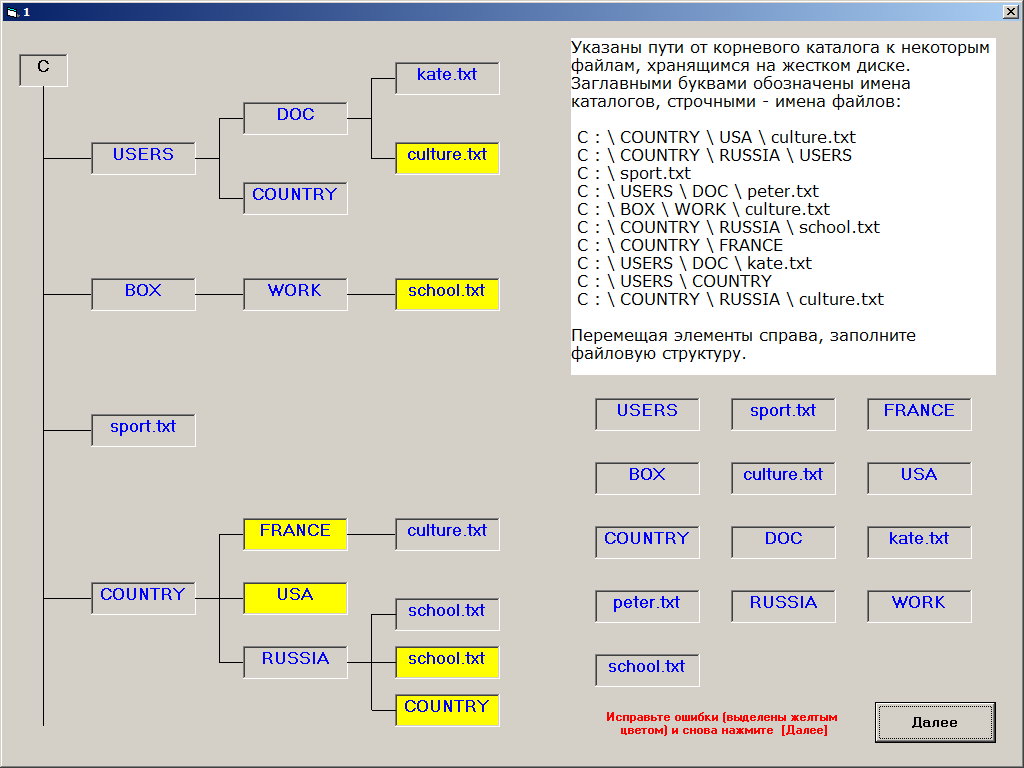
Task: Click the path 'C : \ USERS \ DOC \ peter.txt'
Action: tap(697, 191)
